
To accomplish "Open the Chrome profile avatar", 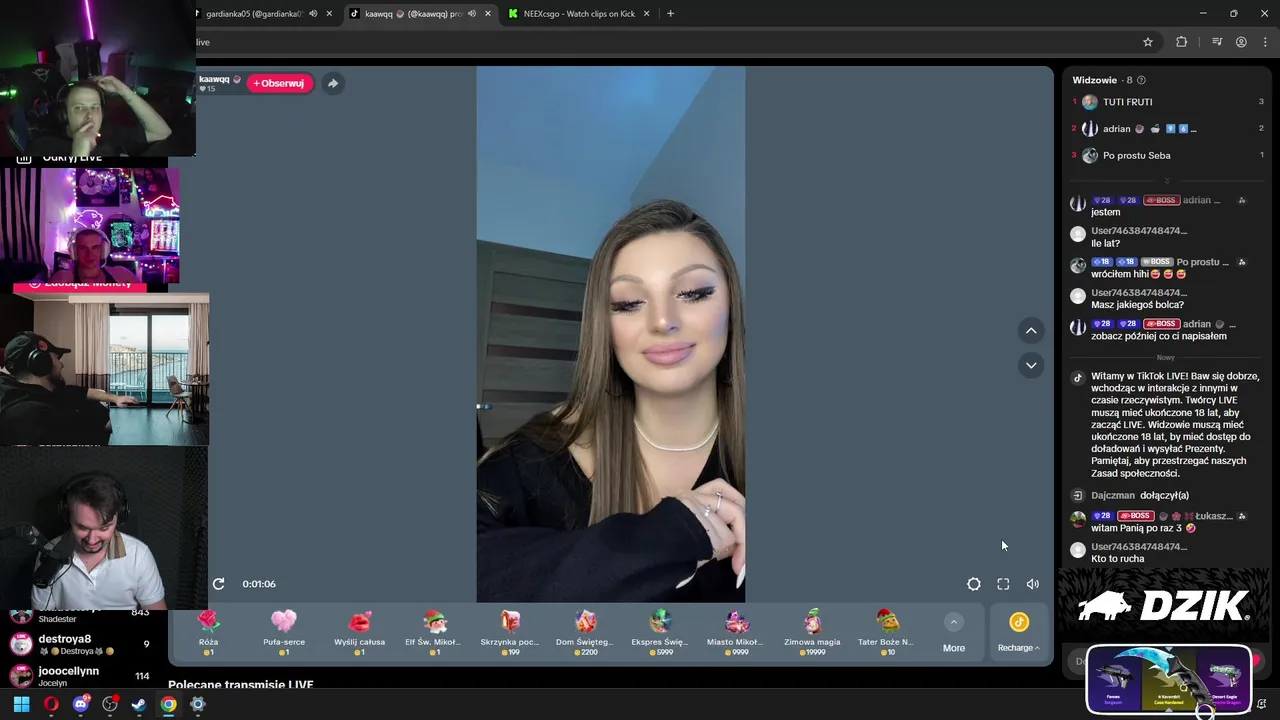I will click(1241, 42).
